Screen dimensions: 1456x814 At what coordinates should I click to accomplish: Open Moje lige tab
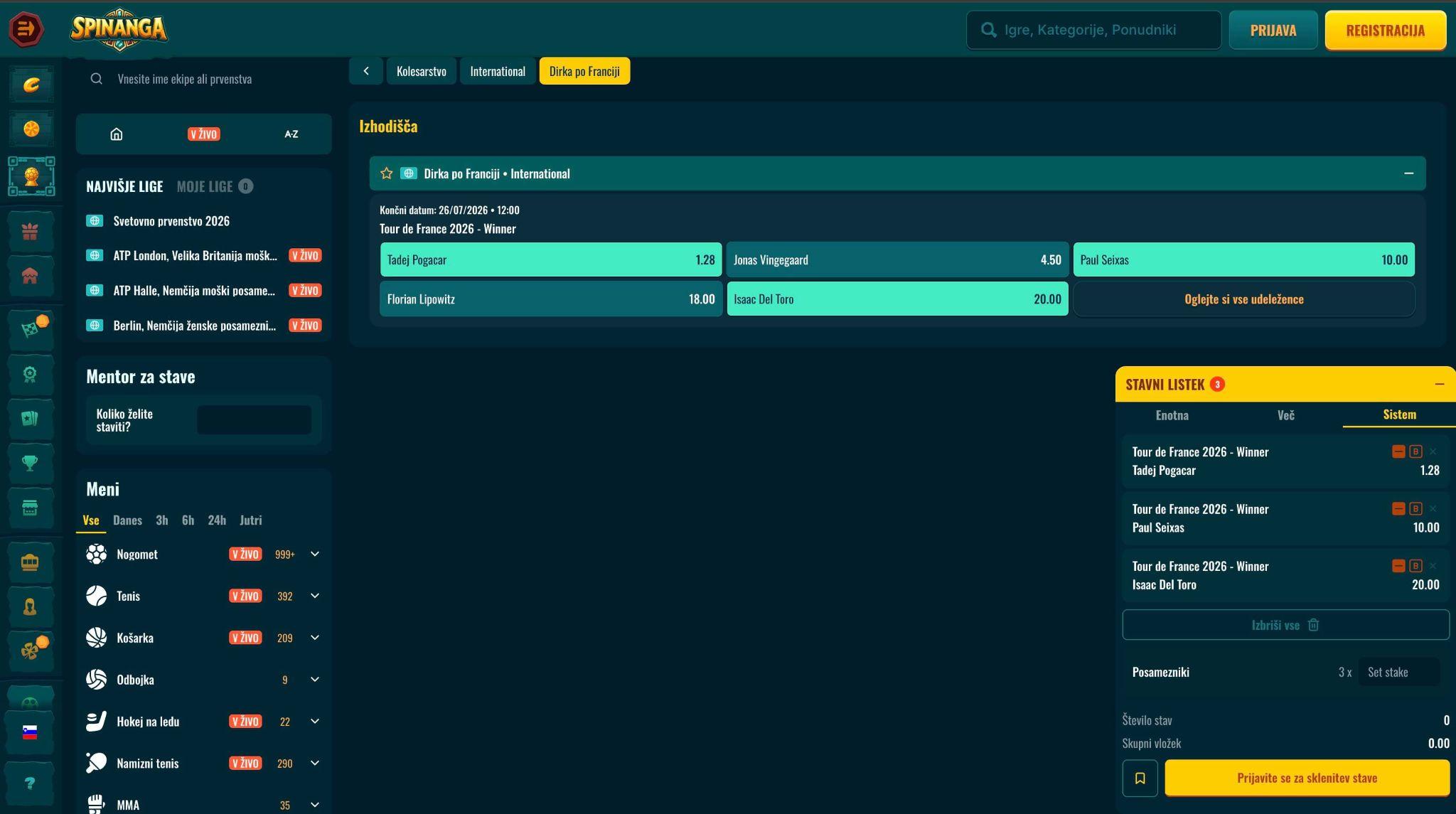click(214, 186)
